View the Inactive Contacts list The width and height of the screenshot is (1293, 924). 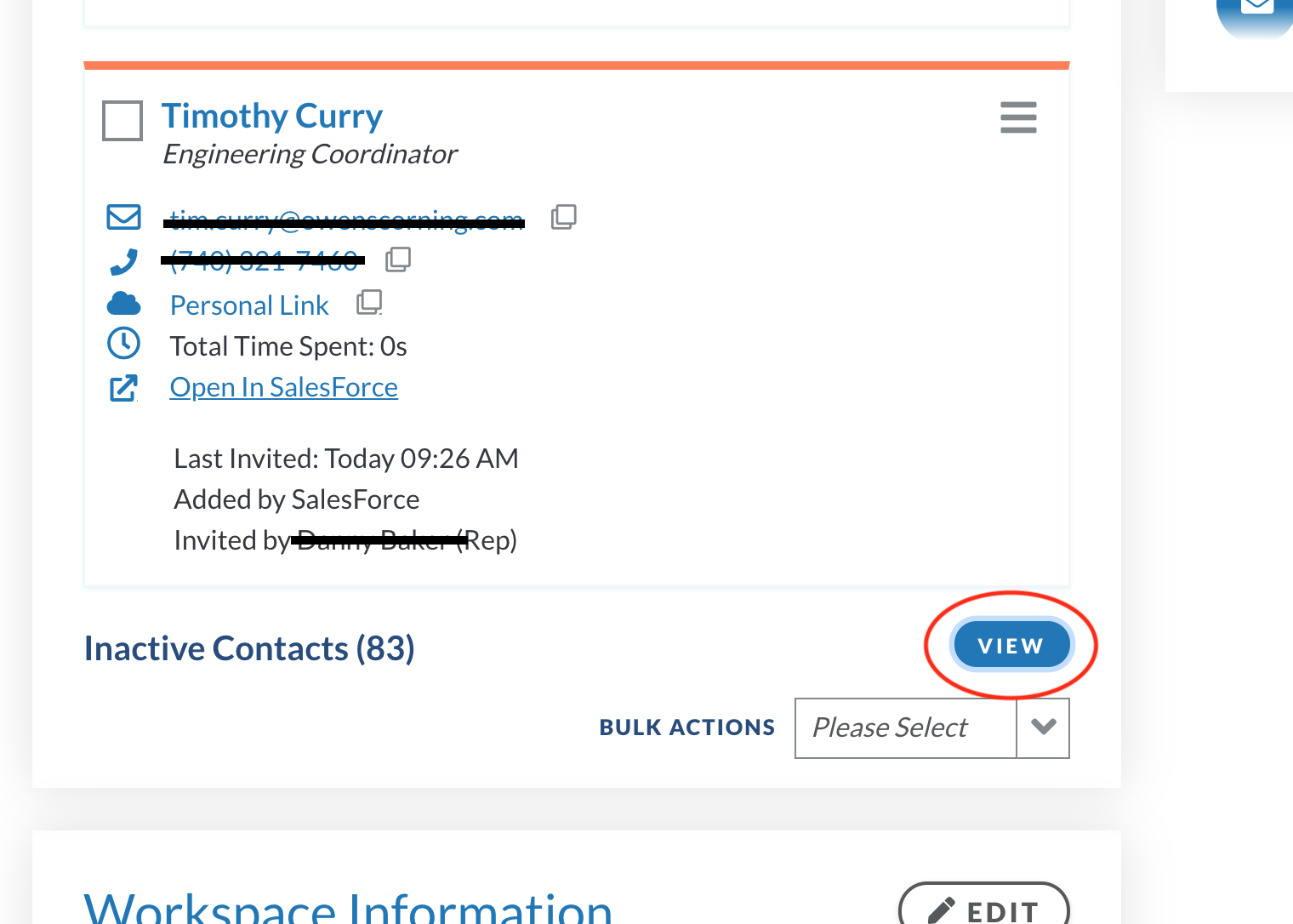pos(1011,645)
